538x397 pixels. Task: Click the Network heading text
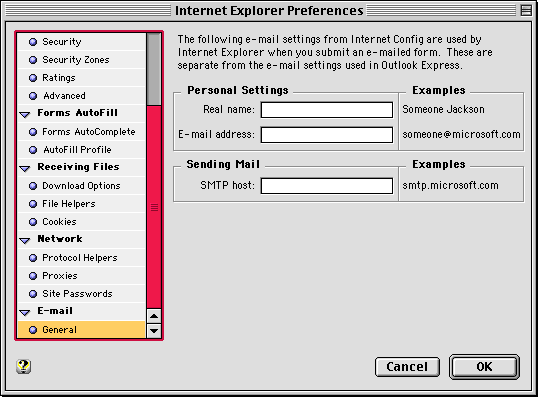[60, 239]
